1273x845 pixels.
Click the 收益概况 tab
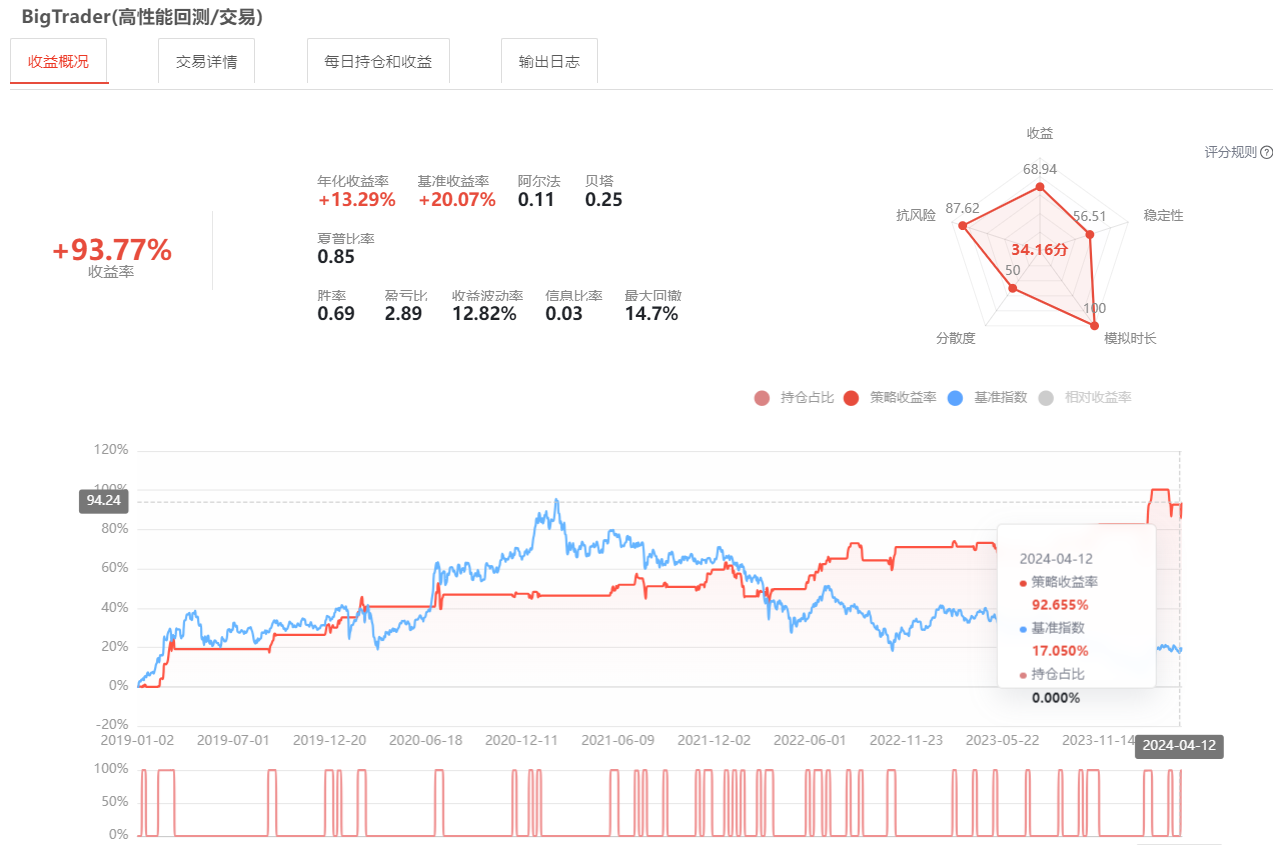[x=59, y=61]
